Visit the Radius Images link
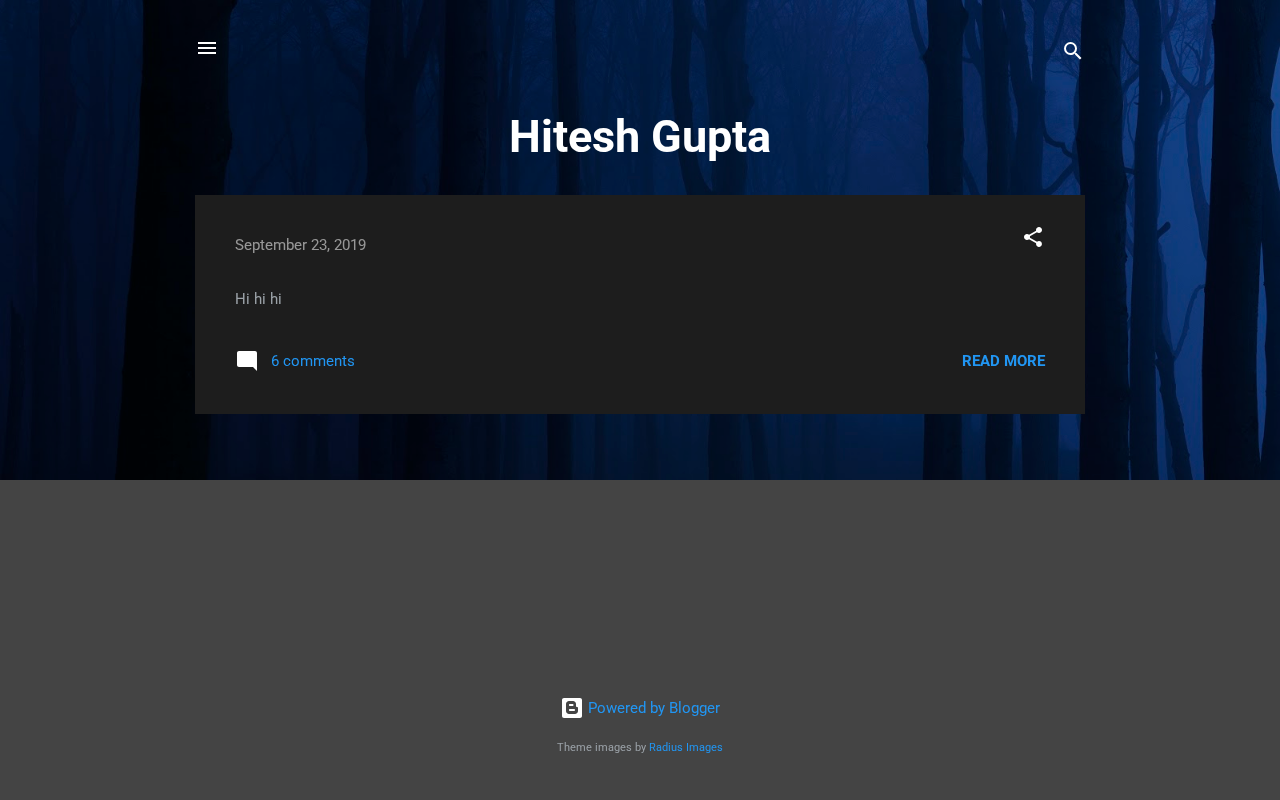 point(686,747)
